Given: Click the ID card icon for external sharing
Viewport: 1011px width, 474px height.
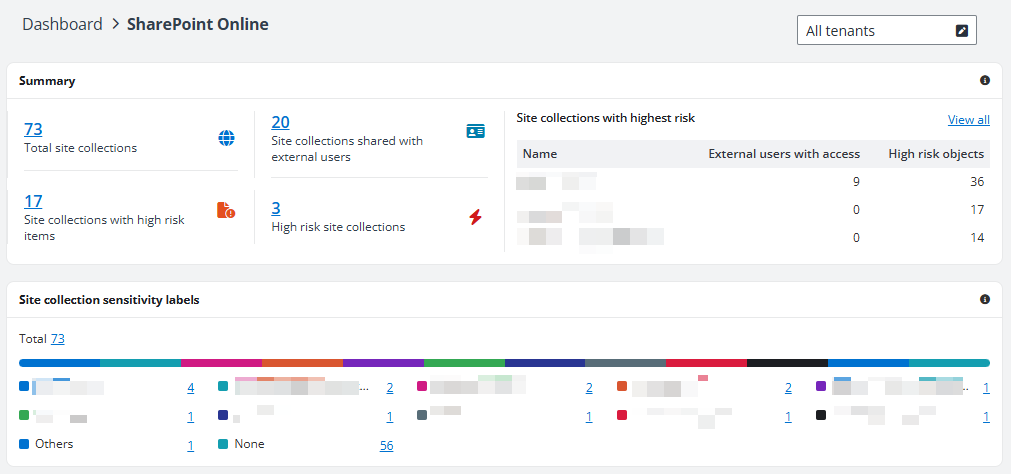Looking at the screenshot, I should point(475,132).
